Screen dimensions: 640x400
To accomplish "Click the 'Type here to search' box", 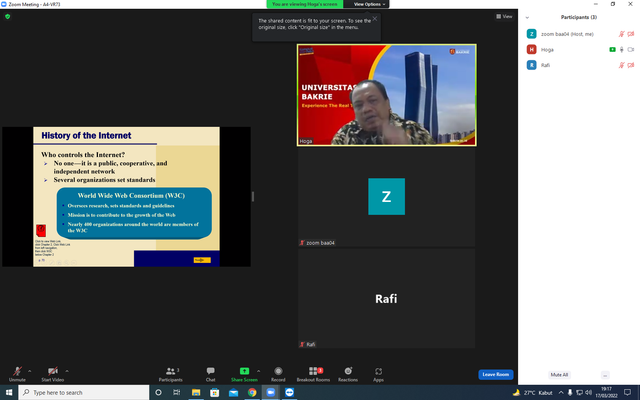I will point(84,392).
